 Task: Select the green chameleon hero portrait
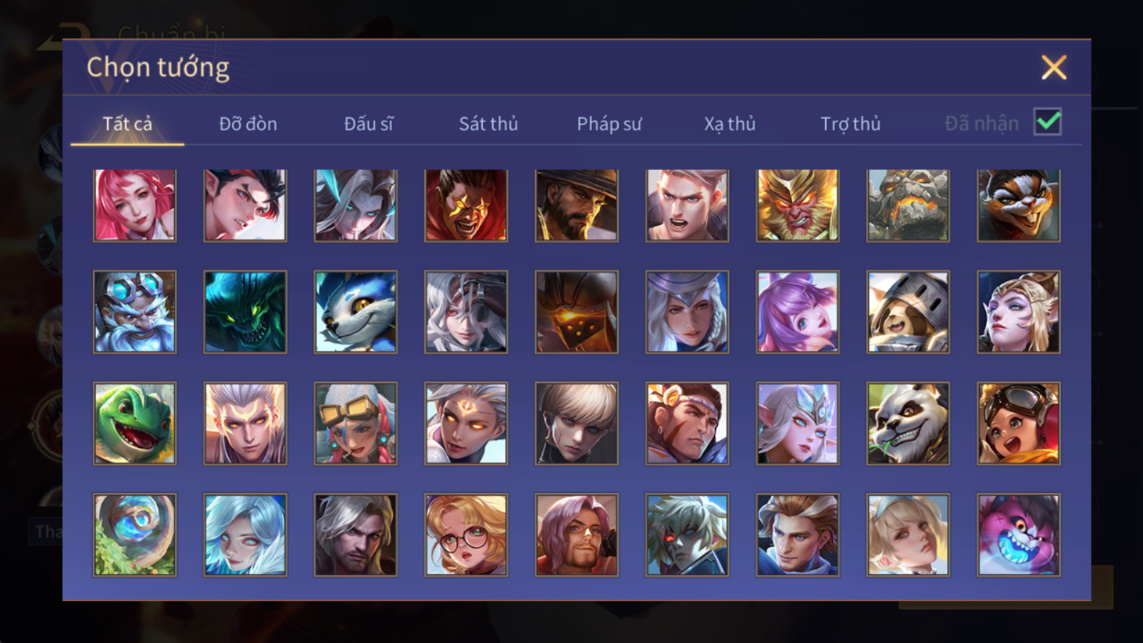135,423
